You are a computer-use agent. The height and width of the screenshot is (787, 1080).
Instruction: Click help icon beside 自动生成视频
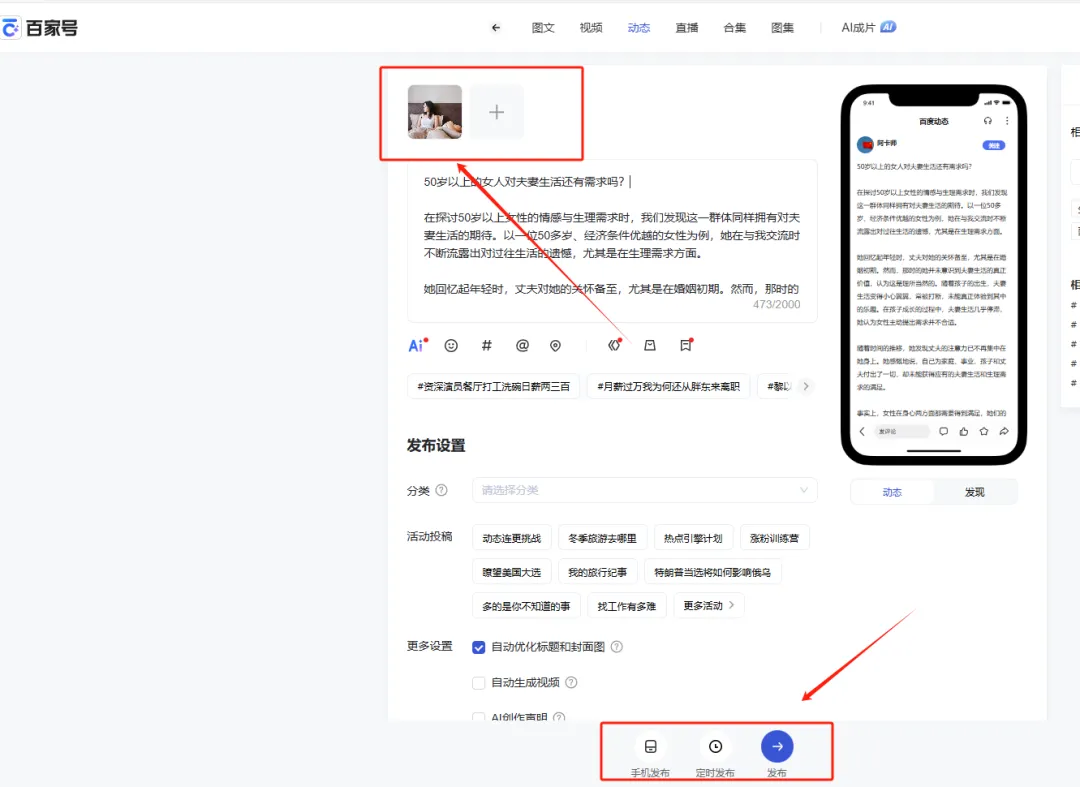[x=571, y=682]
